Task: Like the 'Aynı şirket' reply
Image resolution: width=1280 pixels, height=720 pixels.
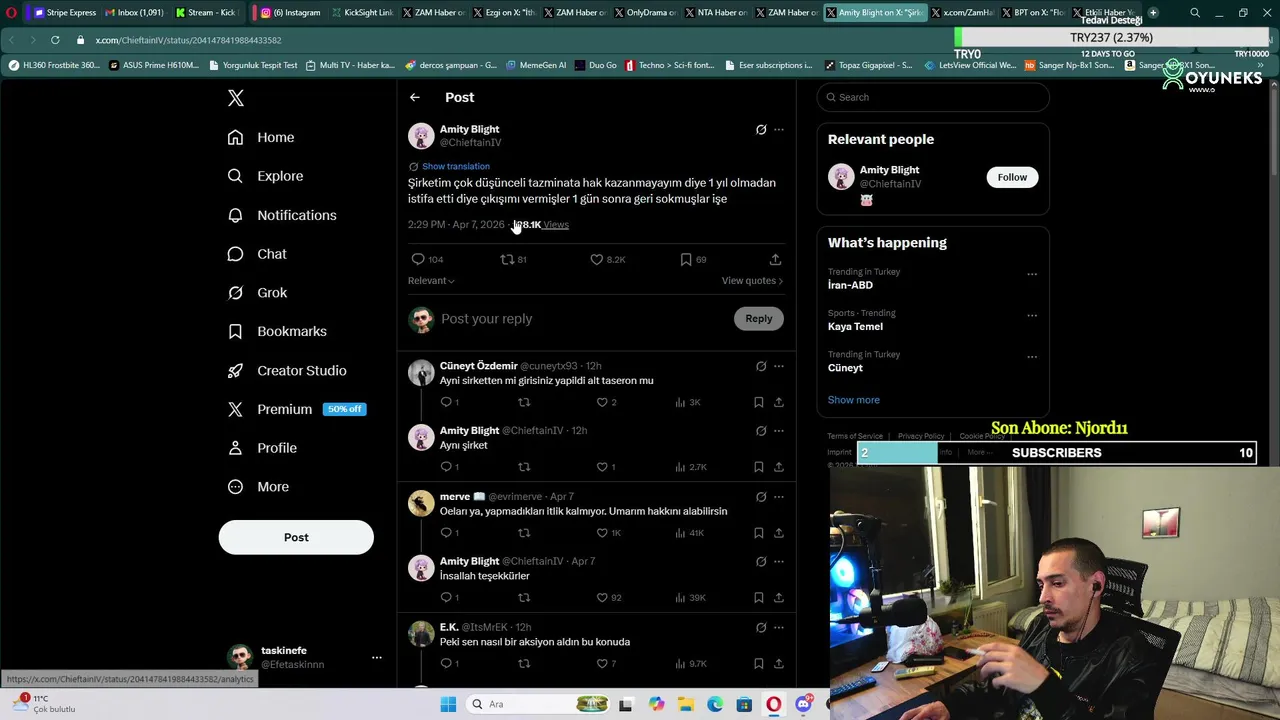Action: [607, 467]
